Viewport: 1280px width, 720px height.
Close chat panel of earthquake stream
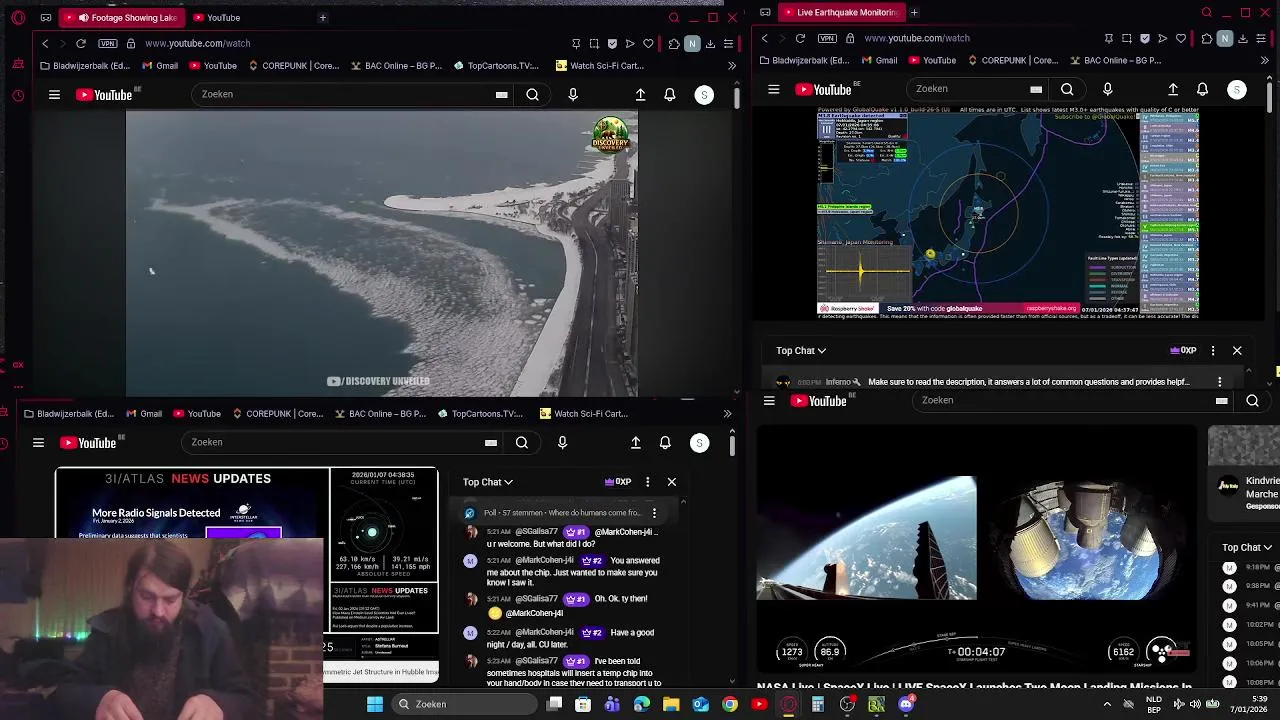point(1237,350)
